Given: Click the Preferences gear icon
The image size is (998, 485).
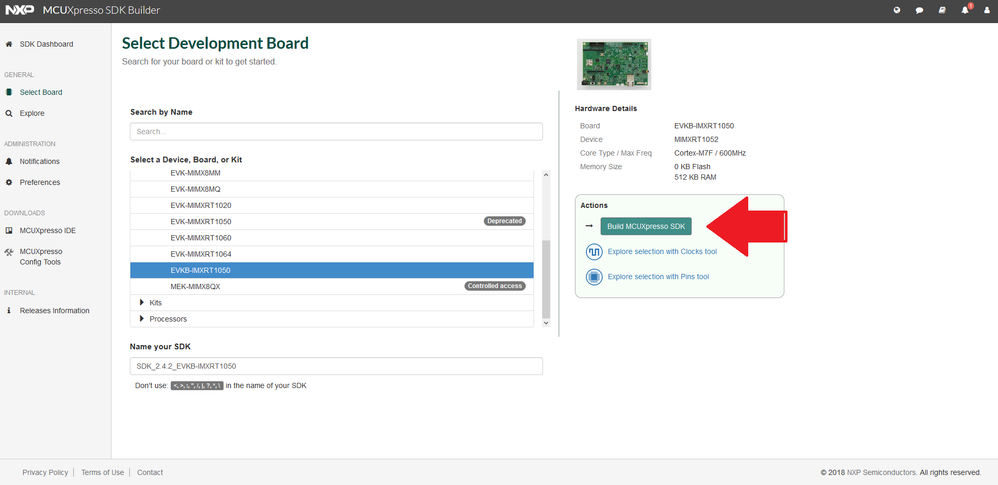Looking at the screenshot, I should [x=9, y=182].
